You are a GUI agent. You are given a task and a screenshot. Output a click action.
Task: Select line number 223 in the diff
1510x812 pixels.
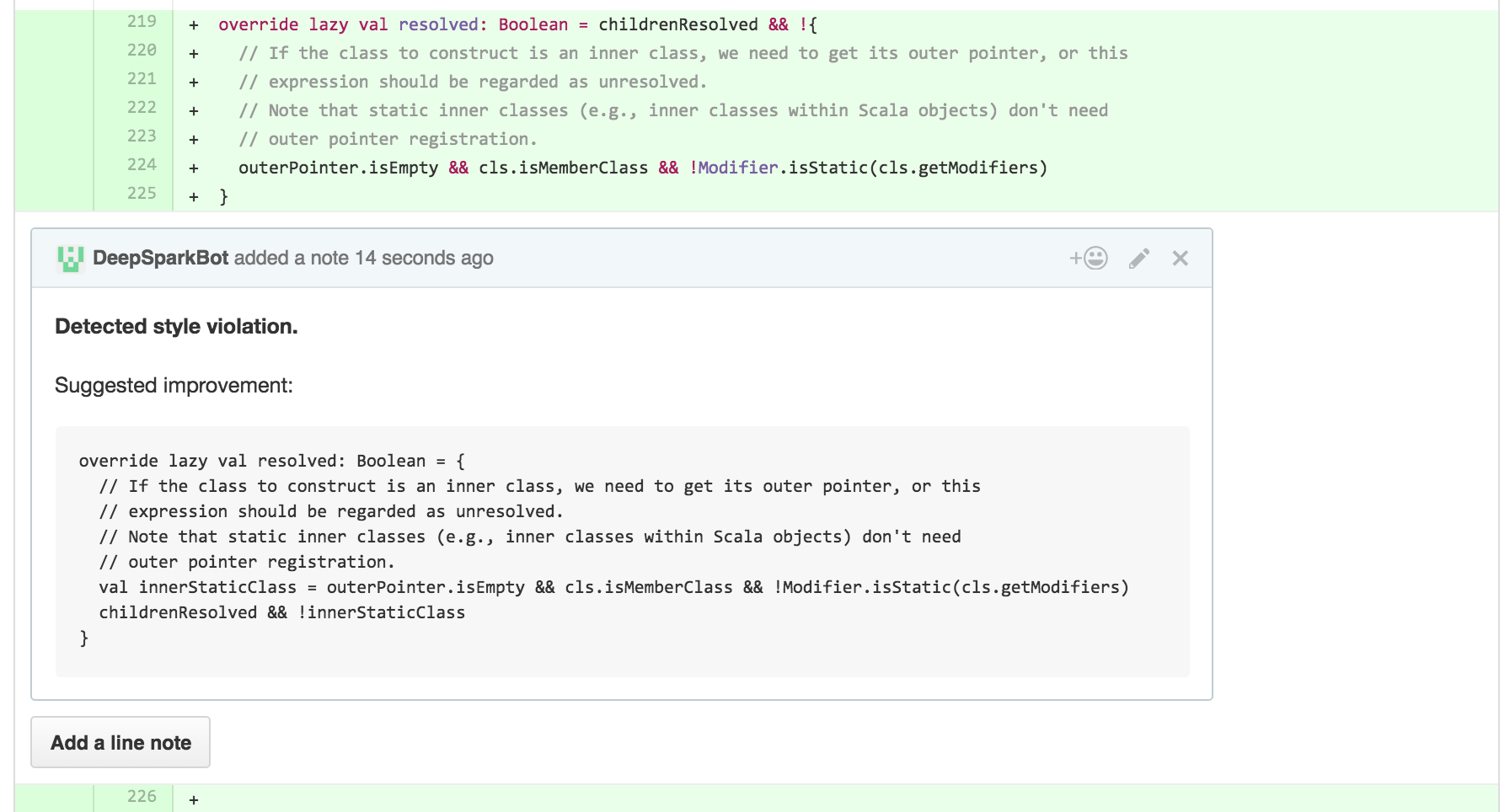142,136
